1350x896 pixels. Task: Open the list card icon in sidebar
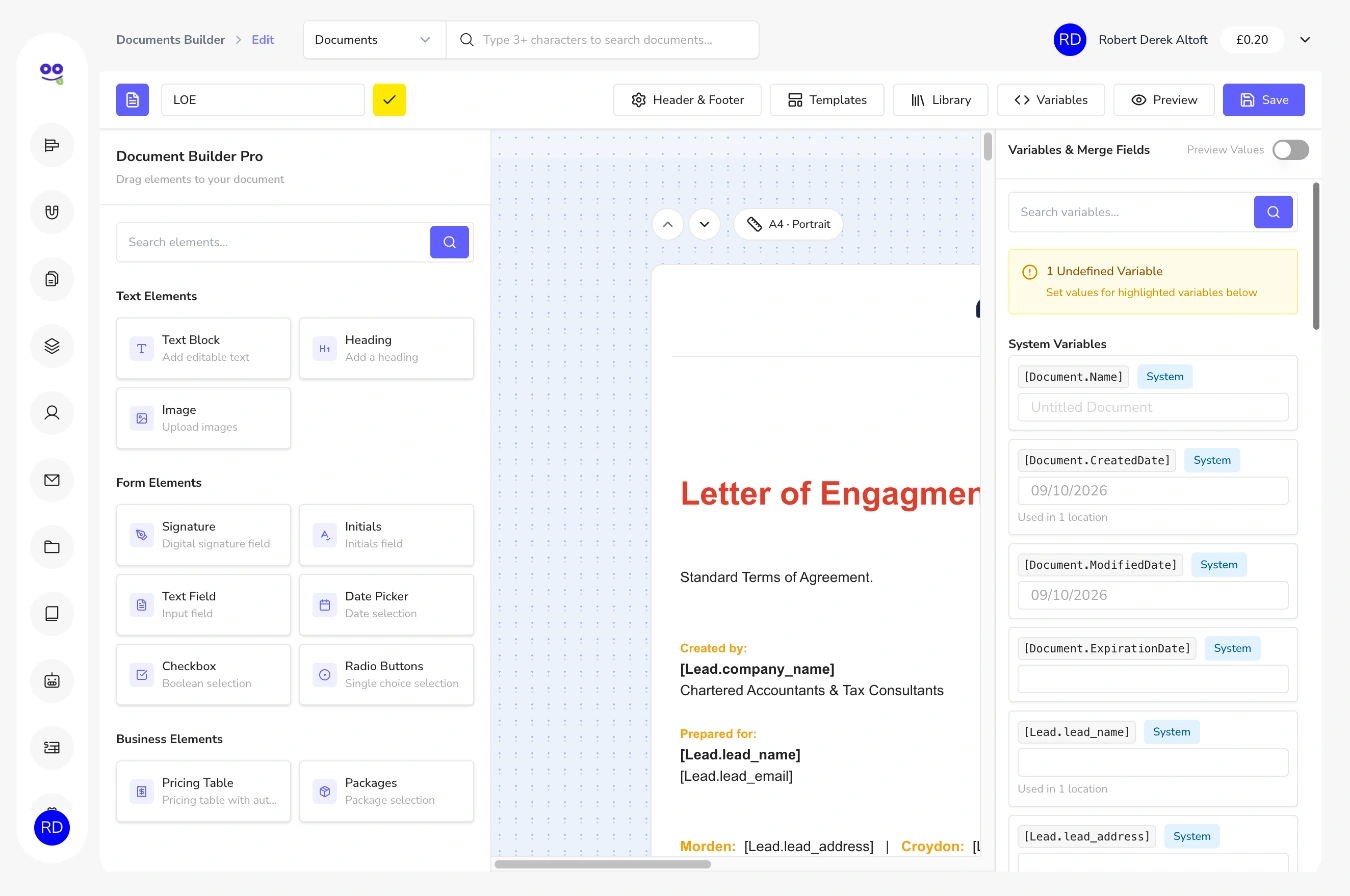pos(52,747)
